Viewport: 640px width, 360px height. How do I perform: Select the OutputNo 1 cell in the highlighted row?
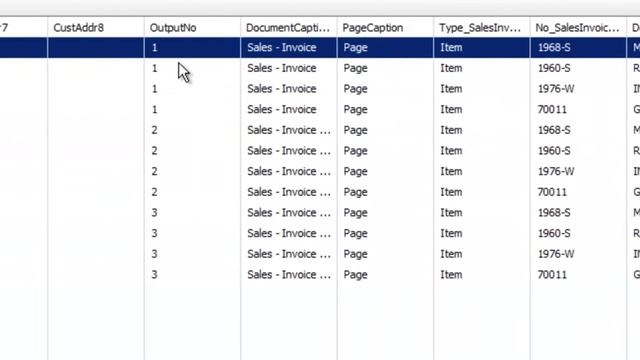click(192, 47)
